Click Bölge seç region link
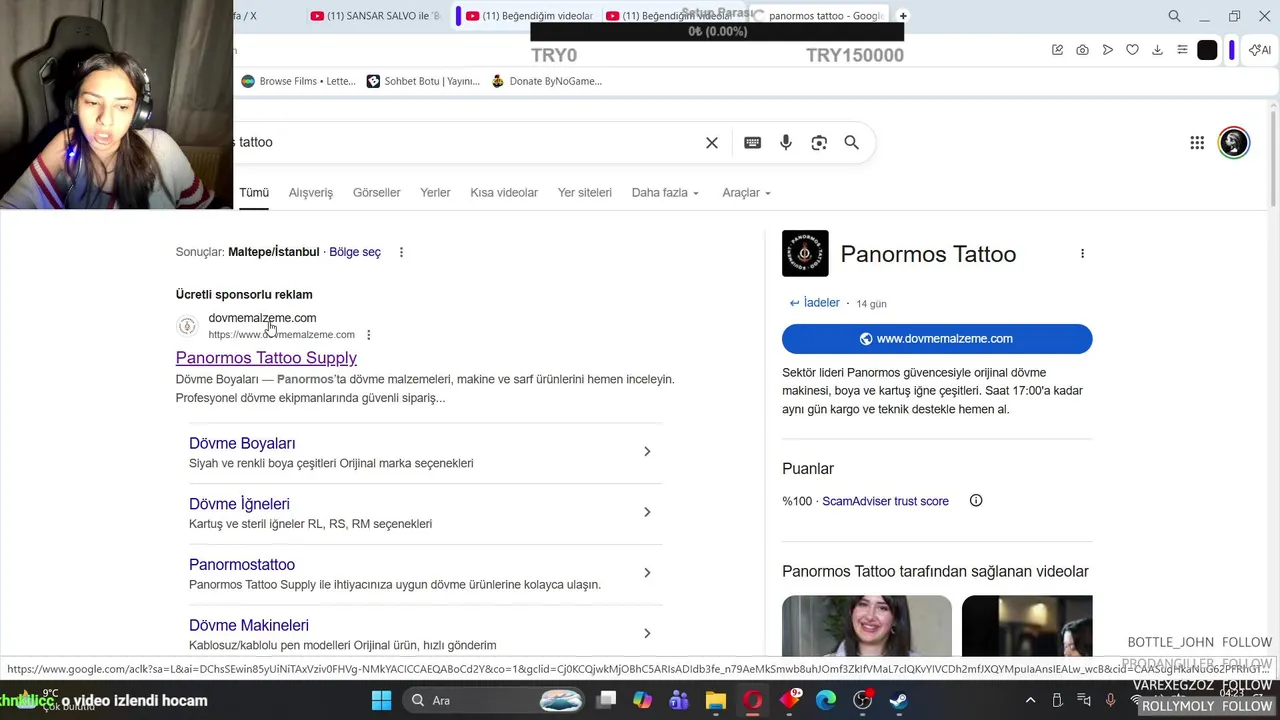The image size is (1280, 720). 355,252
